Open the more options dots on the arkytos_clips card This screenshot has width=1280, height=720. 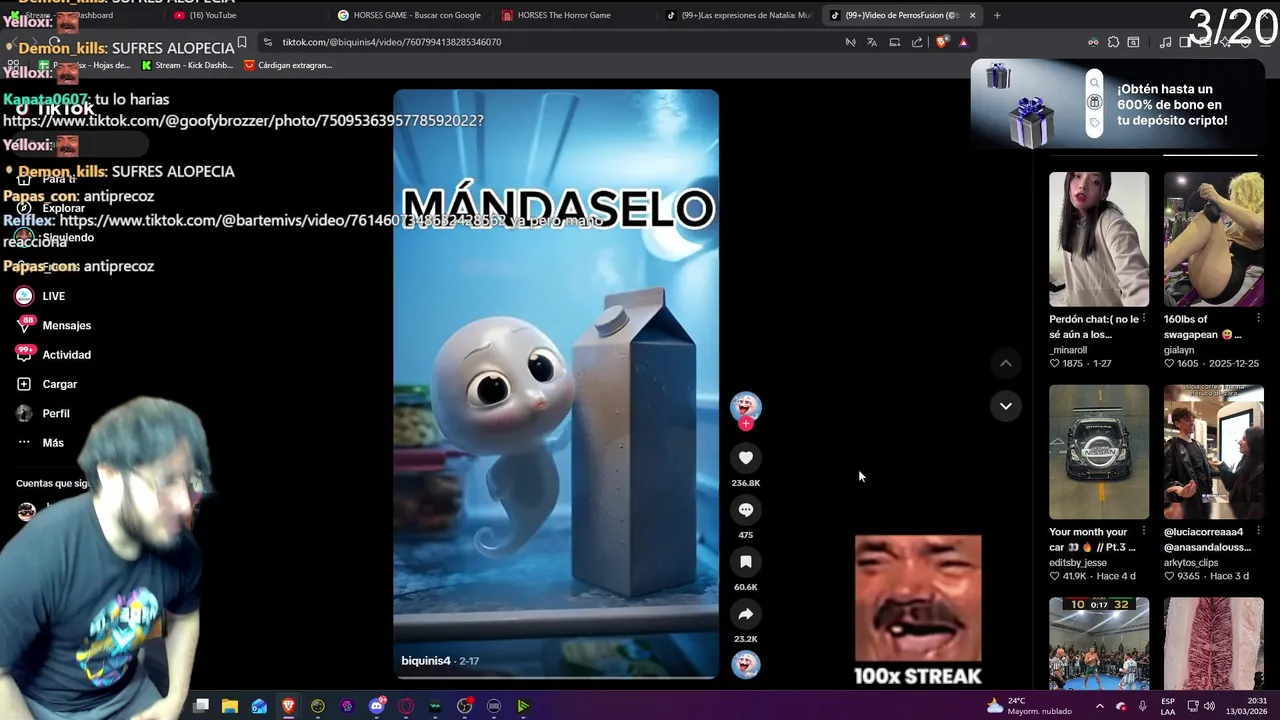click(x=1258, y=531)
